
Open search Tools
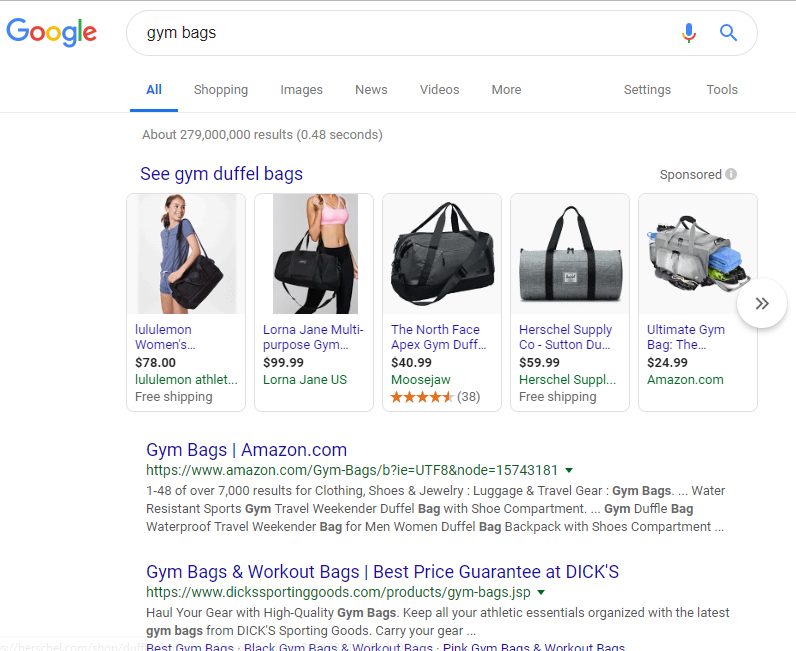click(x=722, y=90)
